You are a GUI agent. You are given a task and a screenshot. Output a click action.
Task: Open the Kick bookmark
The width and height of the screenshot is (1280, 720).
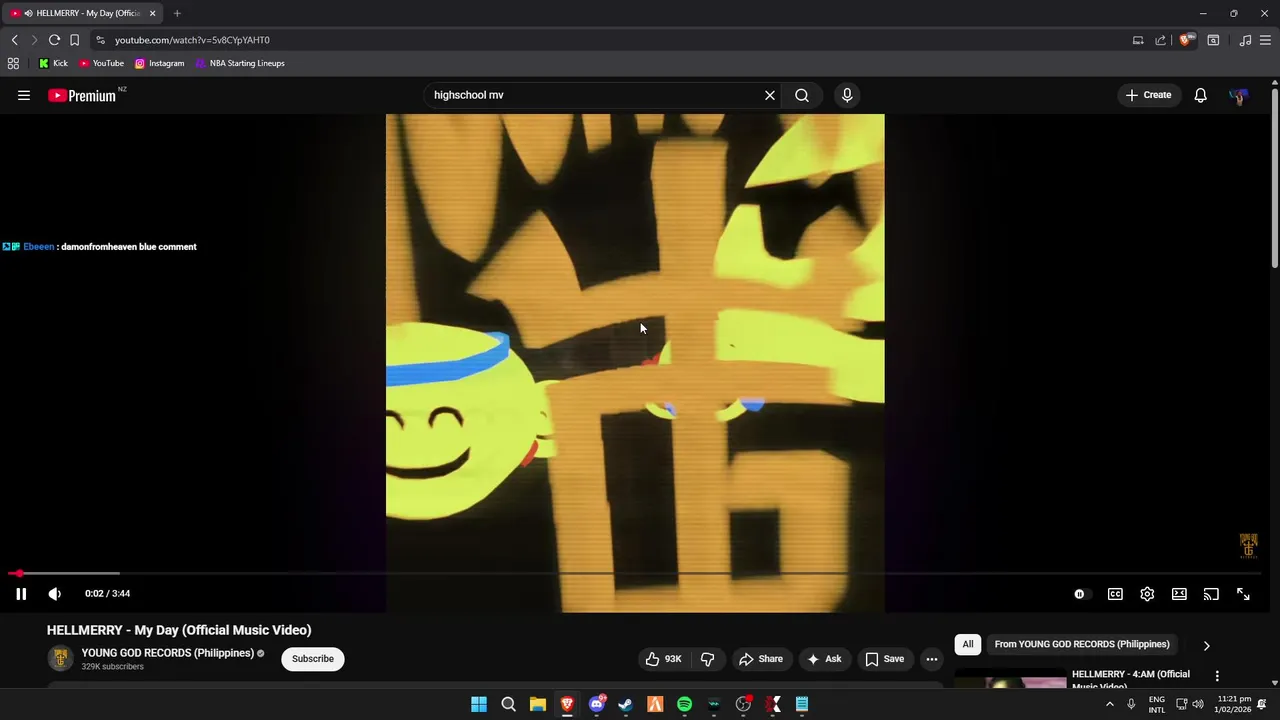[53, 63]
